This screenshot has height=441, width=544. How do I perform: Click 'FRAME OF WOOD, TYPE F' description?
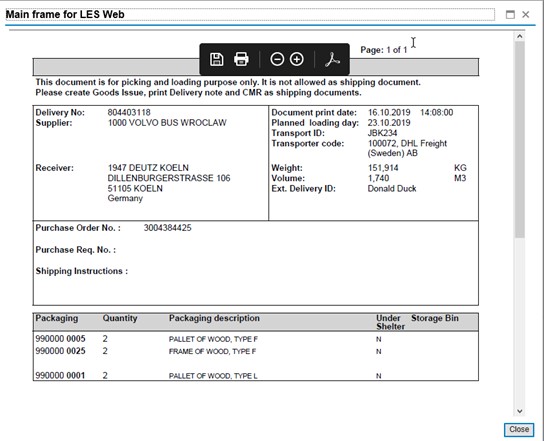212,351
